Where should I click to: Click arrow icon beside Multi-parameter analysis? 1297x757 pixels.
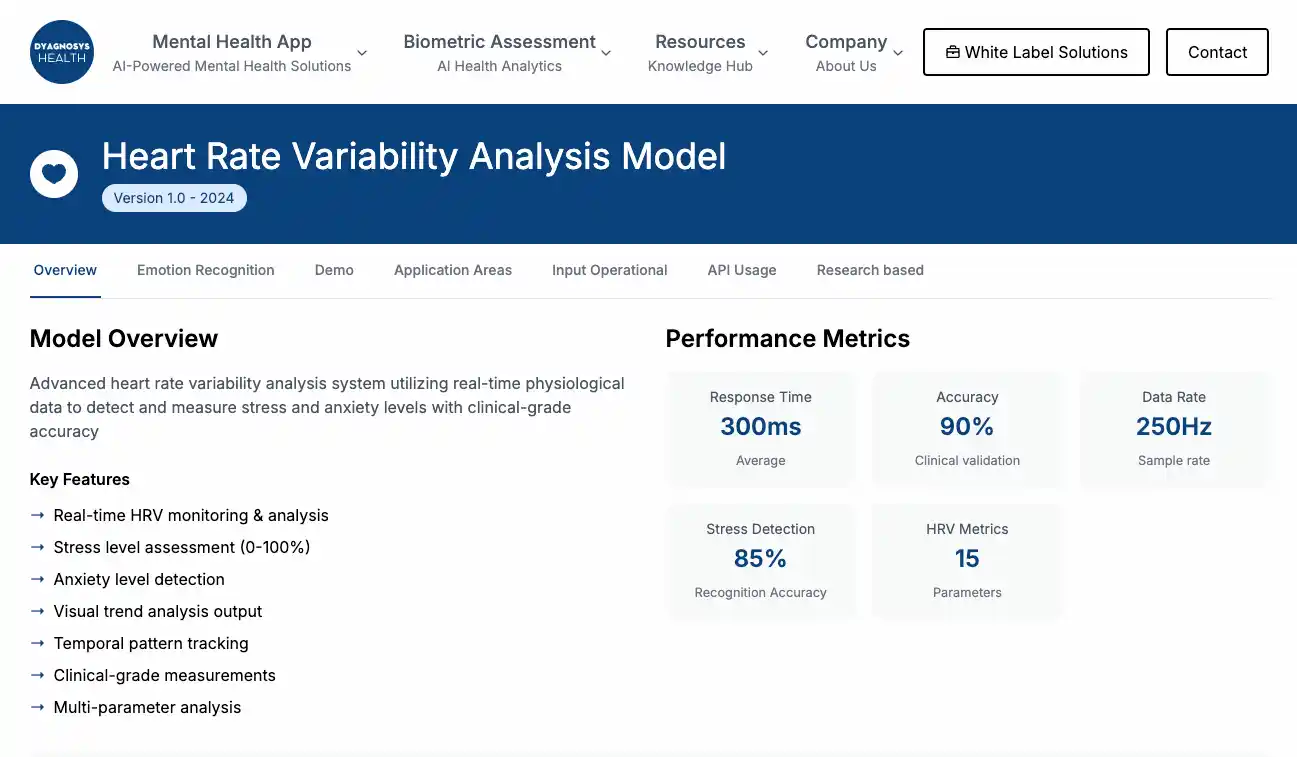tap(38, 707)
